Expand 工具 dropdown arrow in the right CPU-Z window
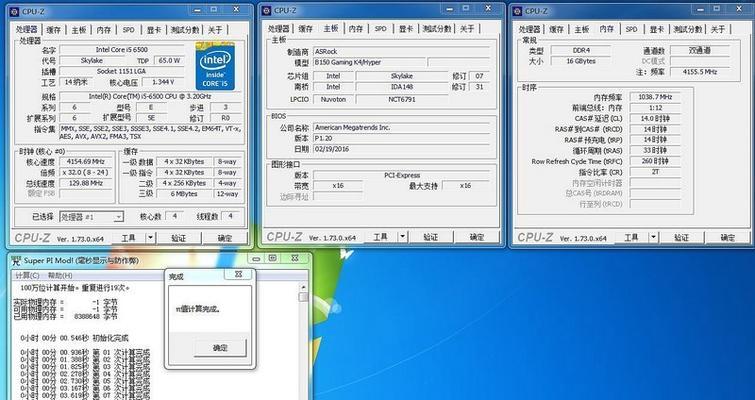Screen dimensions: 755x400 click(653, 237)
